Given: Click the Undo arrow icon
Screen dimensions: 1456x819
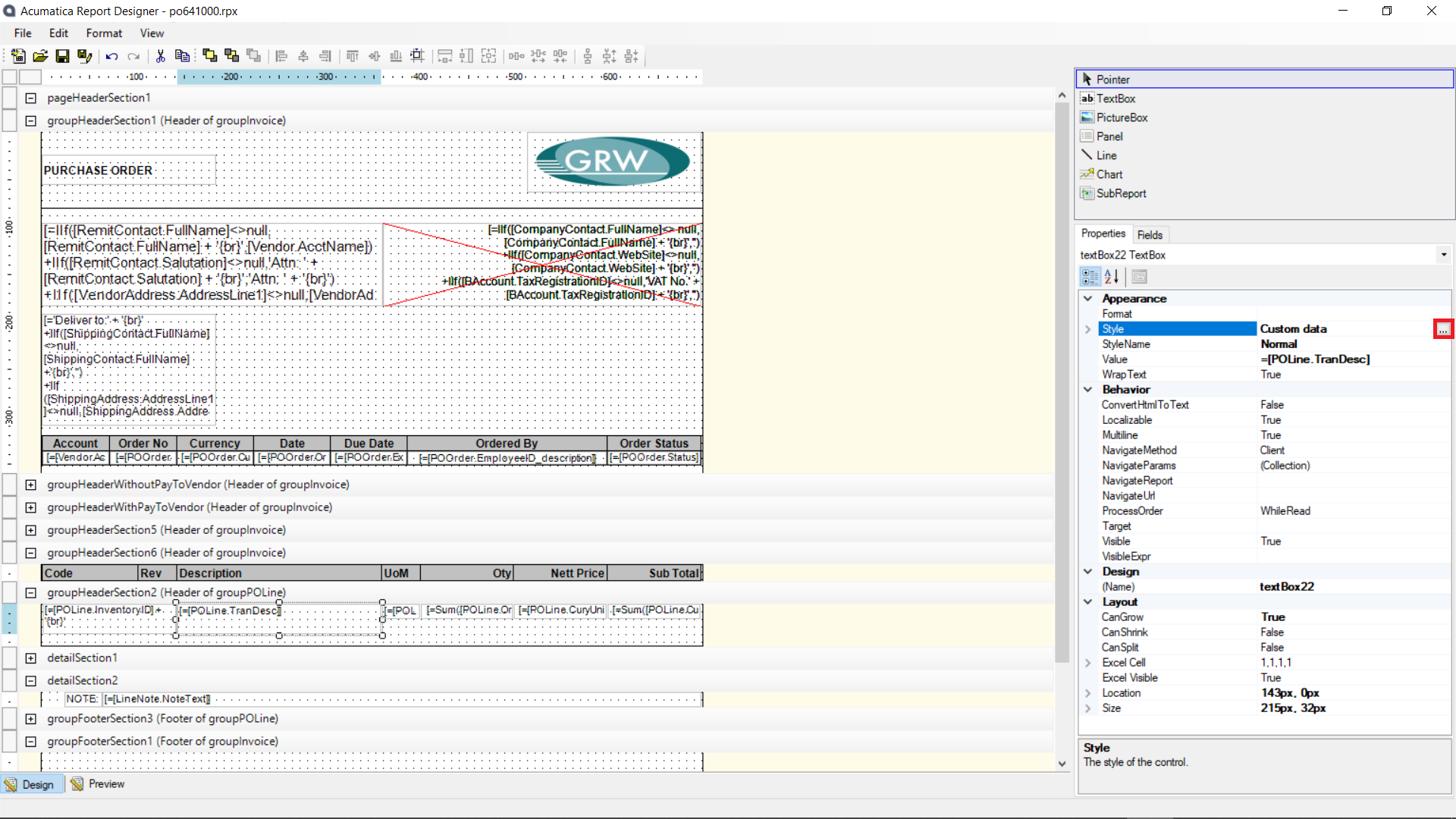Looking at the screenshot, I should click(x=112, y=56).
